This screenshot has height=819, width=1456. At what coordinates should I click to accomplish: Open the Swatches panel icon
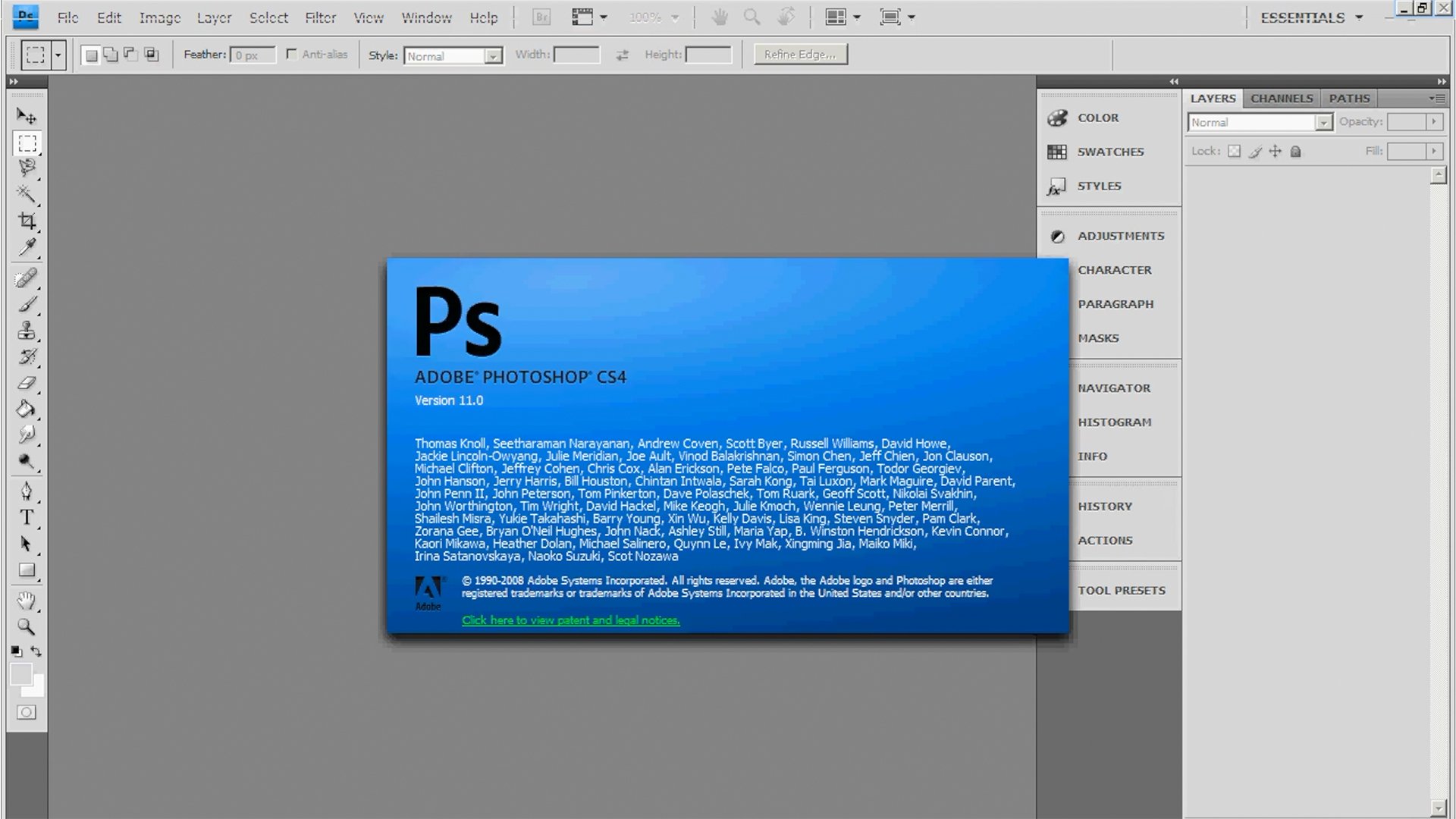click(1057, 152)
